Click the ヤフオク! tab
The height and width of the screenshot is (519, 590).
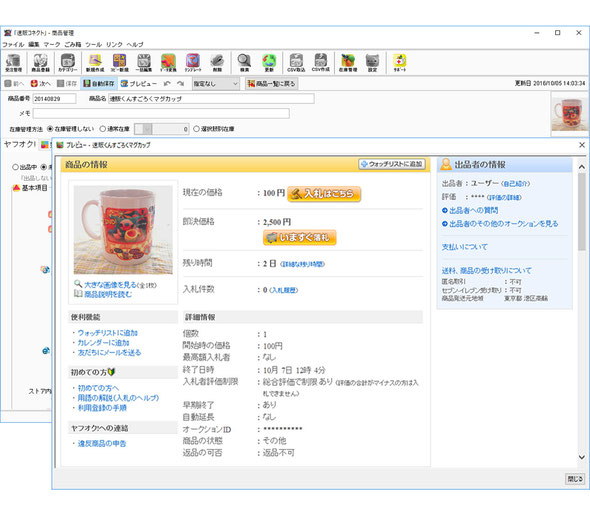tap(20, 144)
